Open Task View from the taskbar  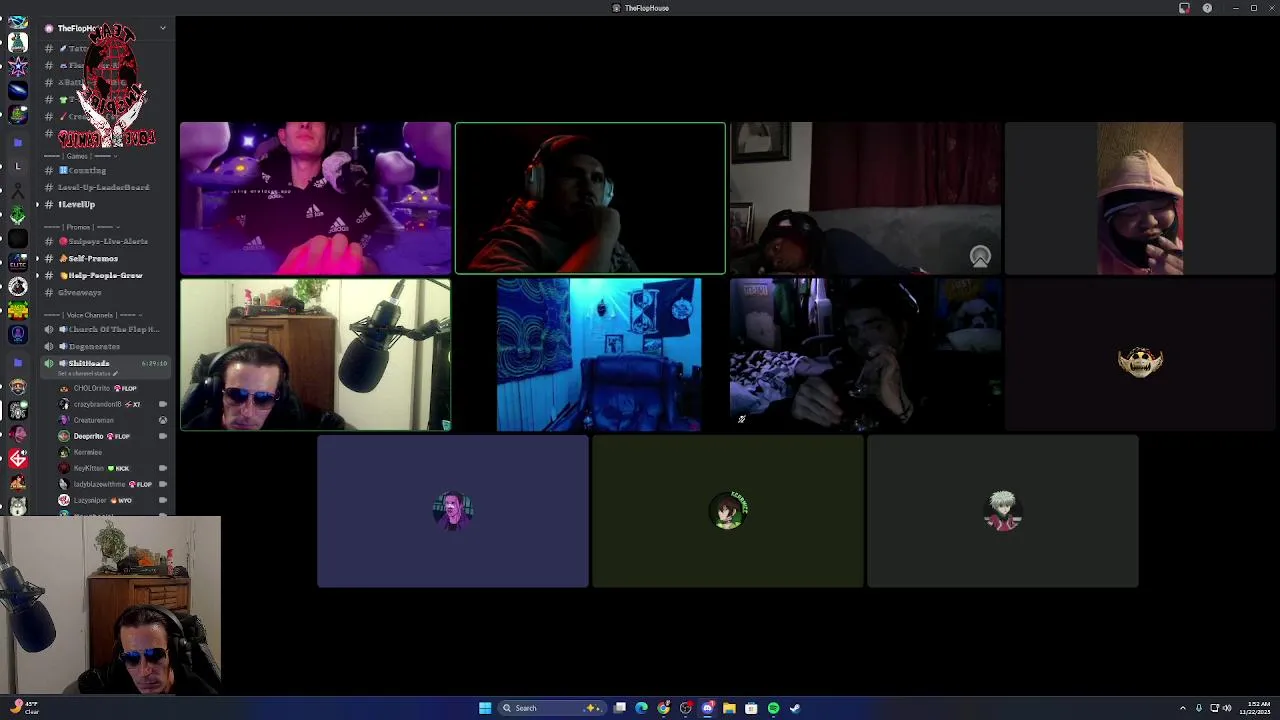click(x=620, y=708)
